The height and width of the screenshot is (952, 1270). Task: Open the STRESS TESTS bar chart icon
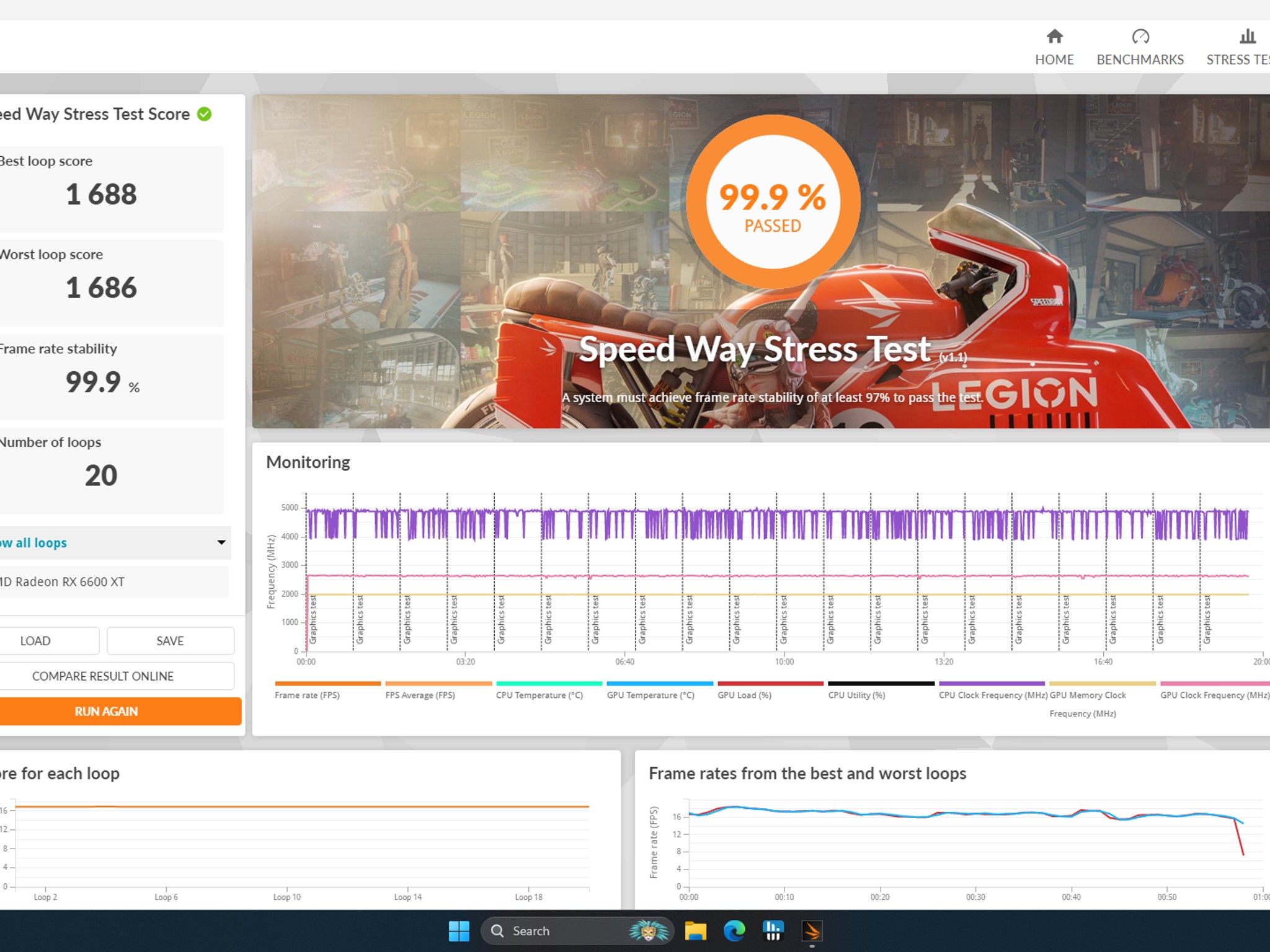[1248, 37]
